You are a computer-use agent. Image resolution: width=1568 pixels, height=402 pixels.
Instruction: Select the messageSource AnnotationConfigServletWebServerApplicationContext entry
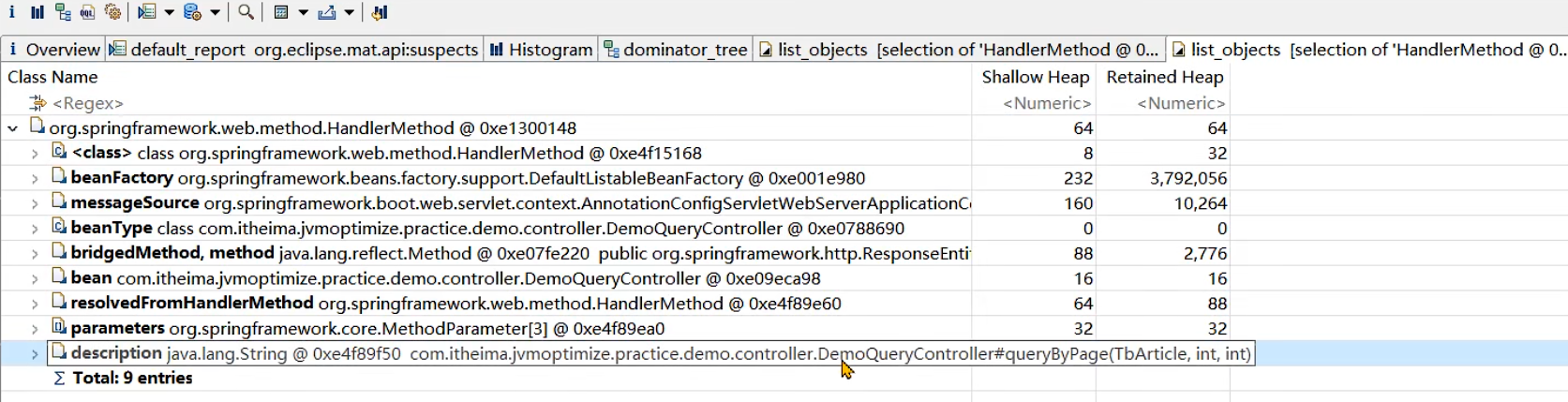click(520, 203)
